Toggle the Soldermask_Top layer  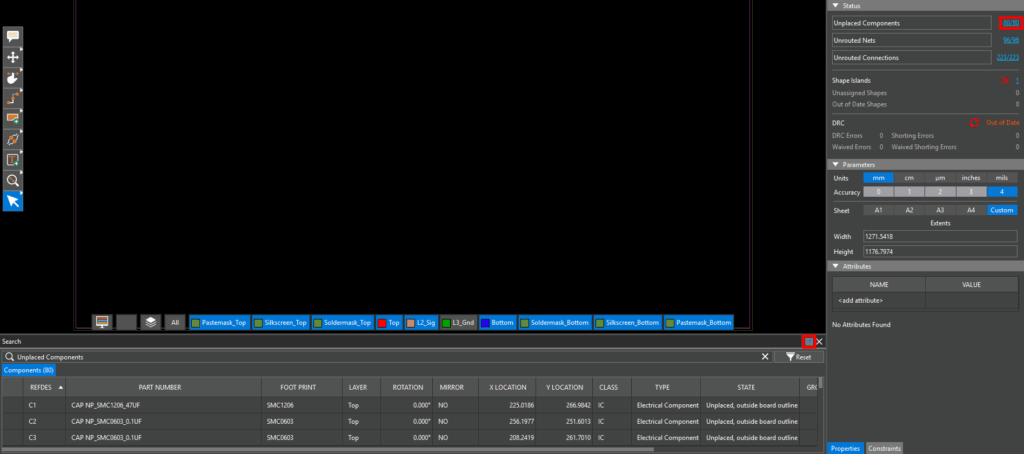point(342,323)
